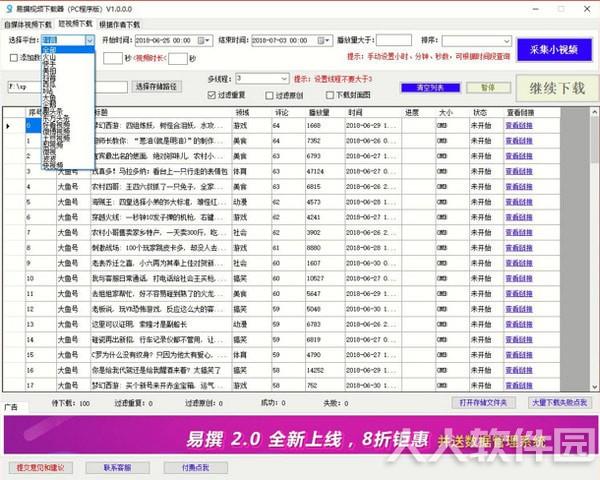The height and width of the screenshot is (480, 600).
Task: Expand the 排序 dropdown
Action: click(x=507, y=41)
